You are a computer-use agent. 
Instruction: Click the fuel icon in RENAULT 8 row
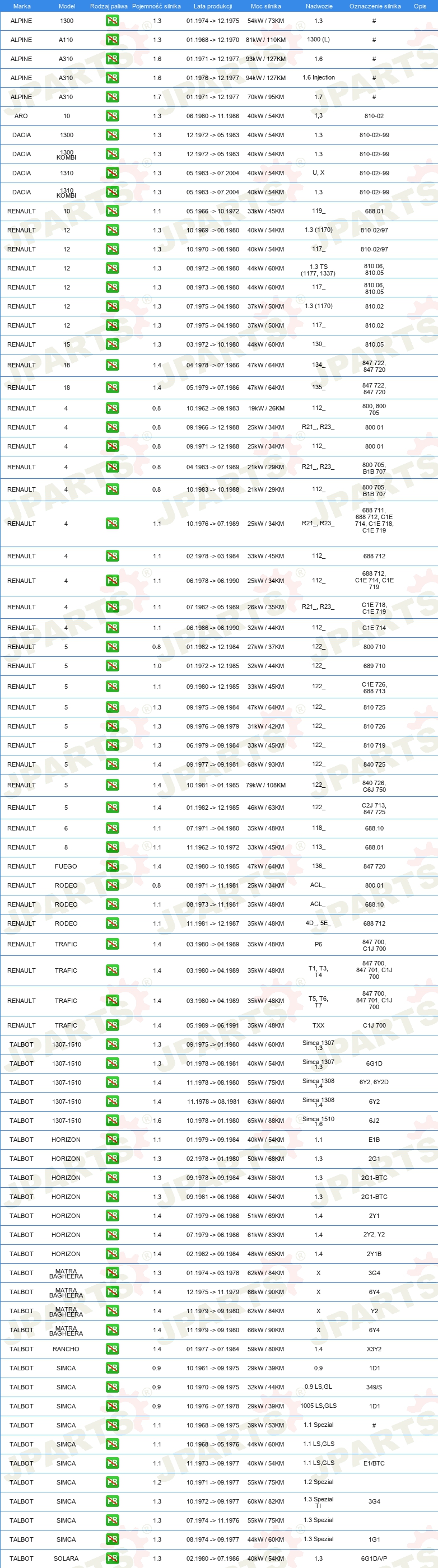tap(112, 847)
